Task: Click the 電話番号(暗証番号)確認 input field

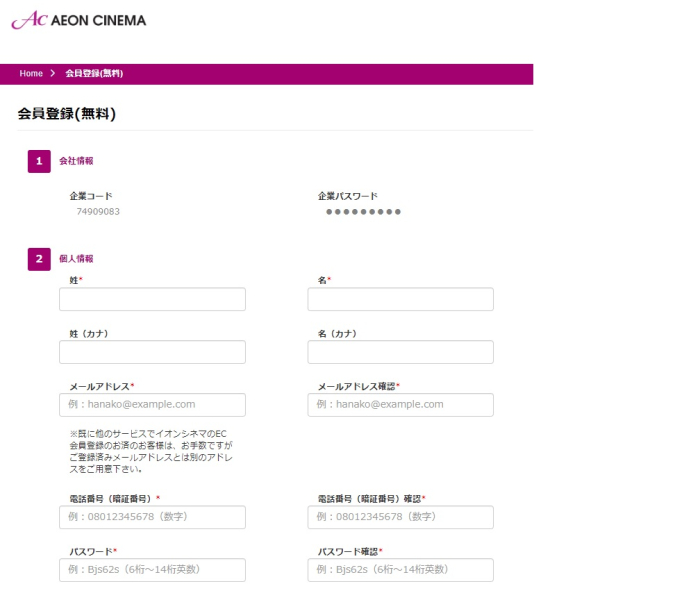Action: click(x=400, y=517)
